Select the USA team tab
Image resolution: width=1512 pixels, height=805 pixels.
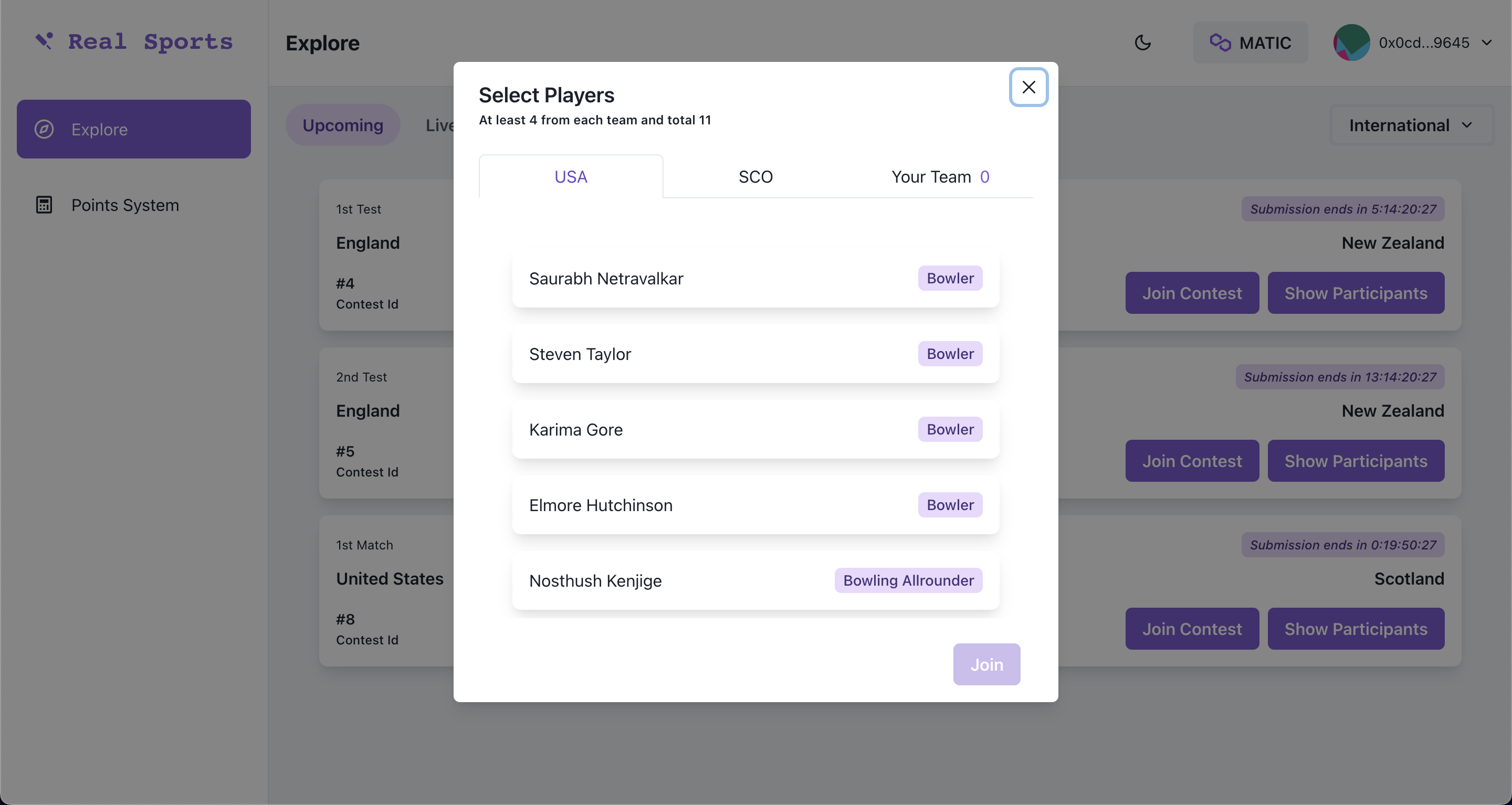click(x=571, y=177)
